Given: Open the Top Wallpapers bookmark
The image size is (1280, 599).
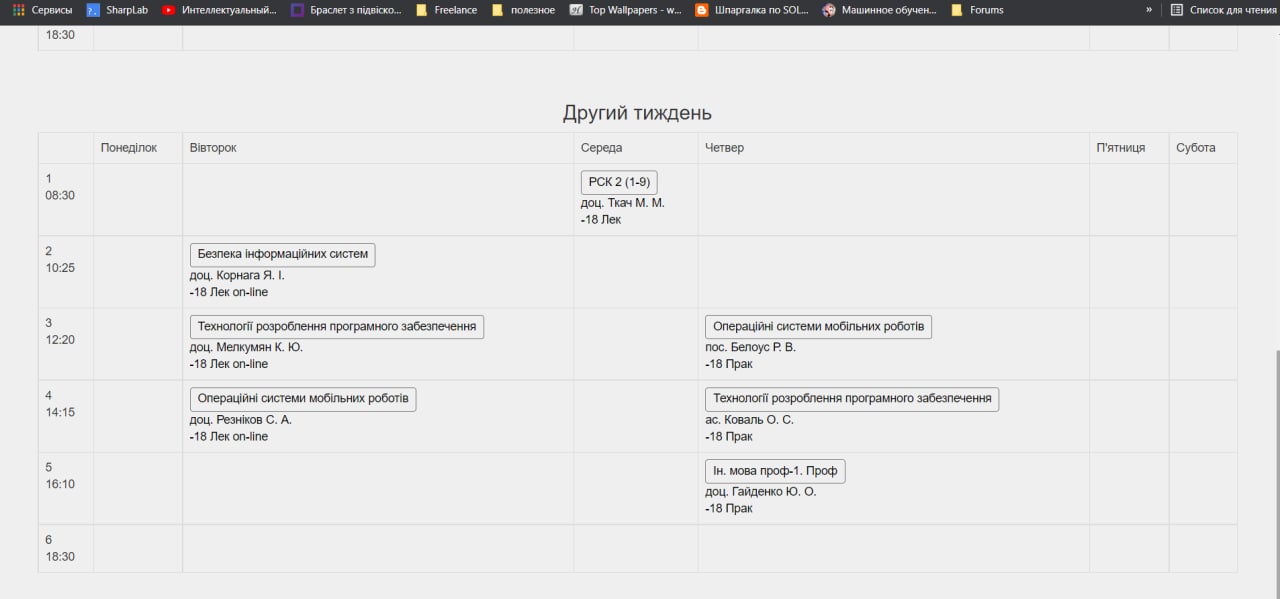Looking at the screenshot, I should pos(626,10).
